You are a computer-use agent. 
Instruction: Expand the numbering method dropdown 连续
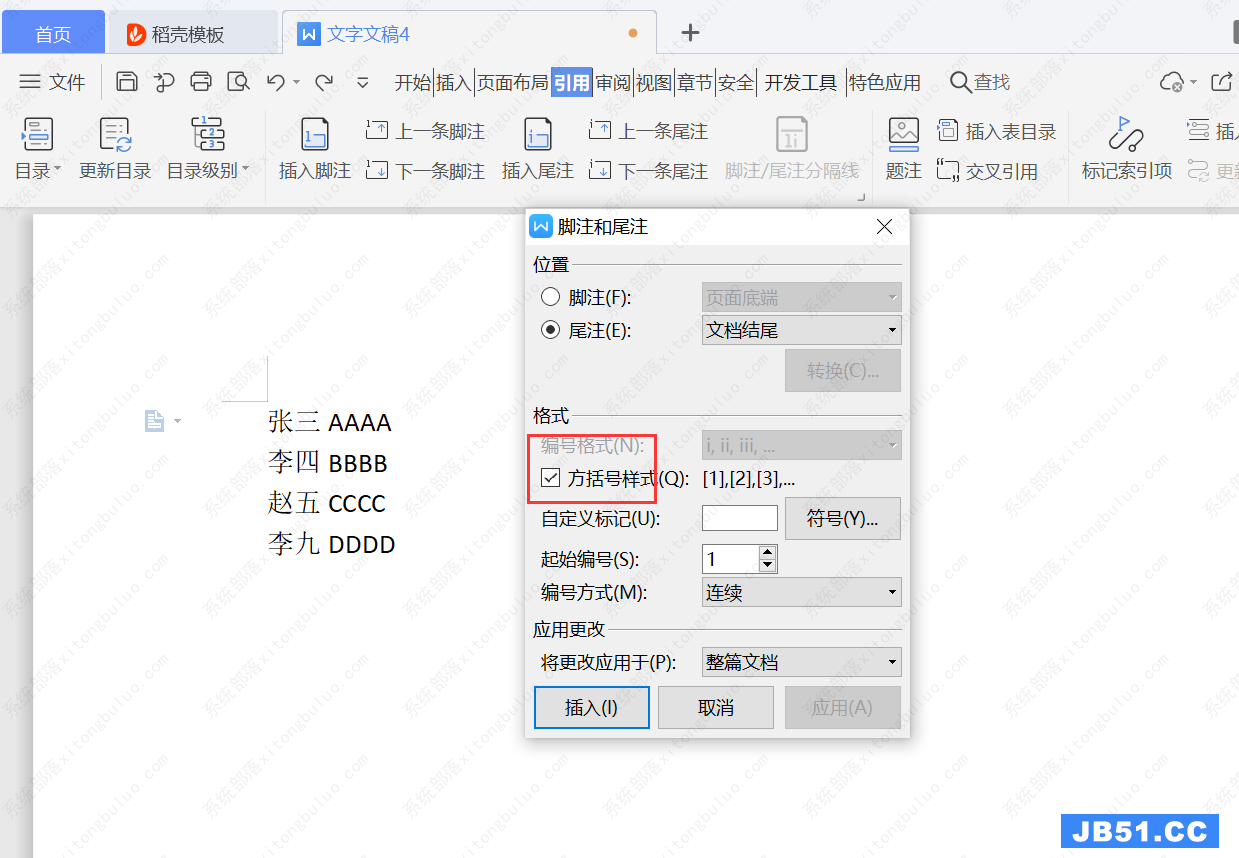click(x=801, y=593)
